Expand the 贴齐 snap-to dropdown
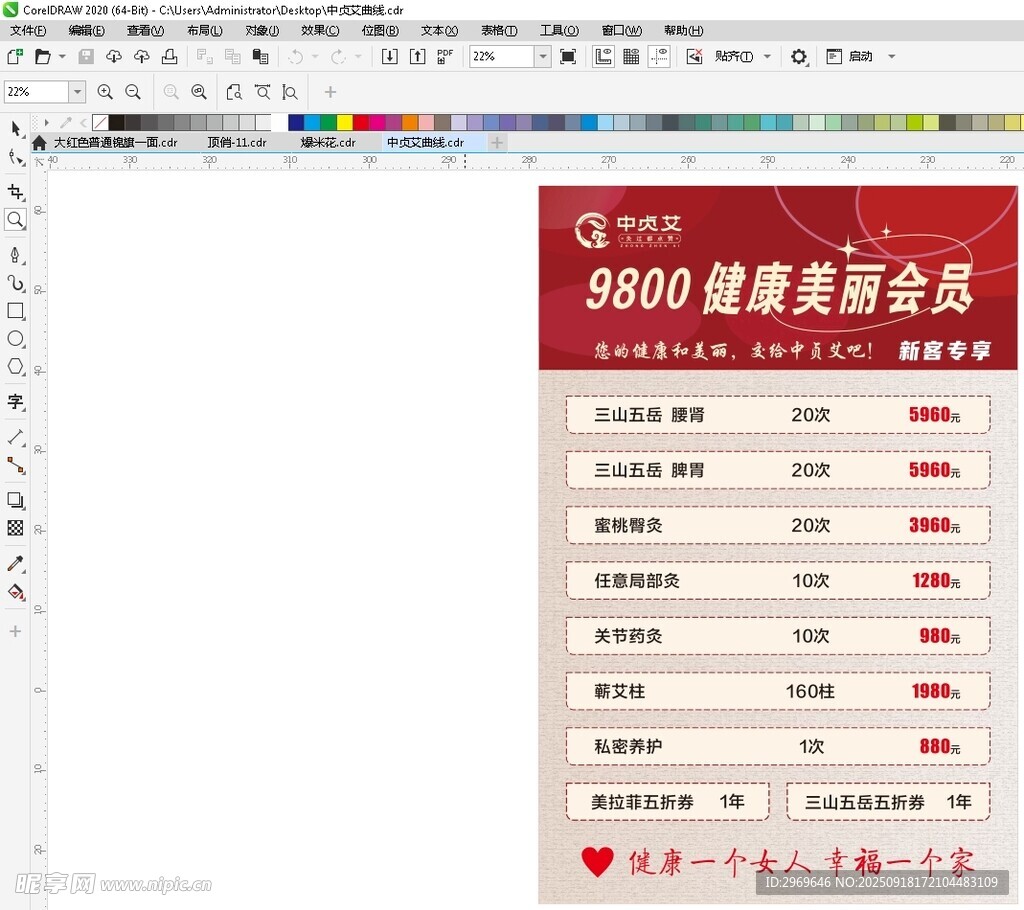This screenshot has width=1024, height=910. pos(767,57)
